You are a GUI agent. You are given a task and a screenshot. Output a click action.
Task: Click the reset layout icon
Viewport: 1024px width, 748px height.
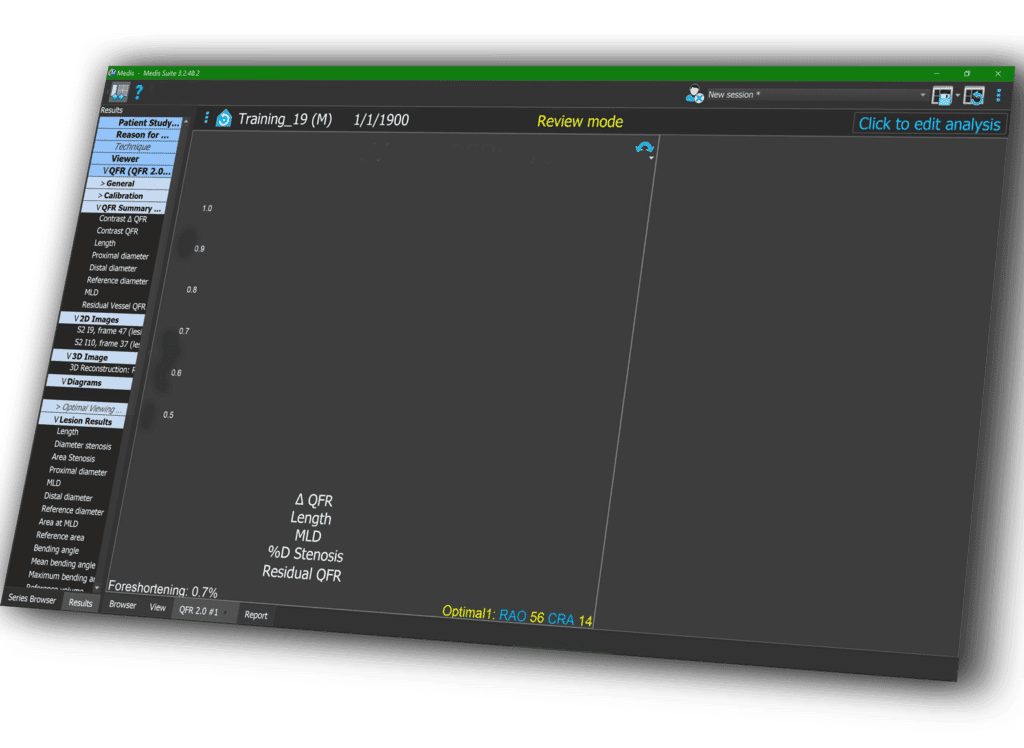click(974, 96)
